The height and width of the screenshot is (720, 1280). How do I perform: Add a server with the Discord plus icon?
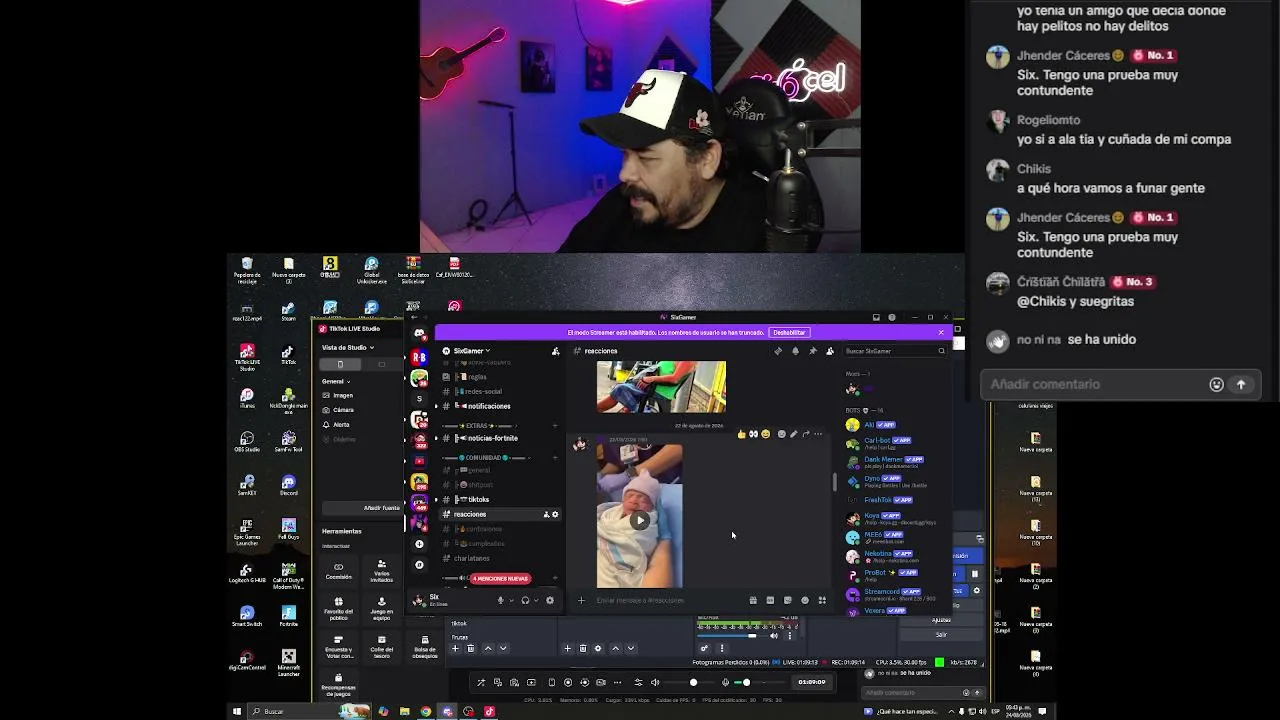coord(419,544)
